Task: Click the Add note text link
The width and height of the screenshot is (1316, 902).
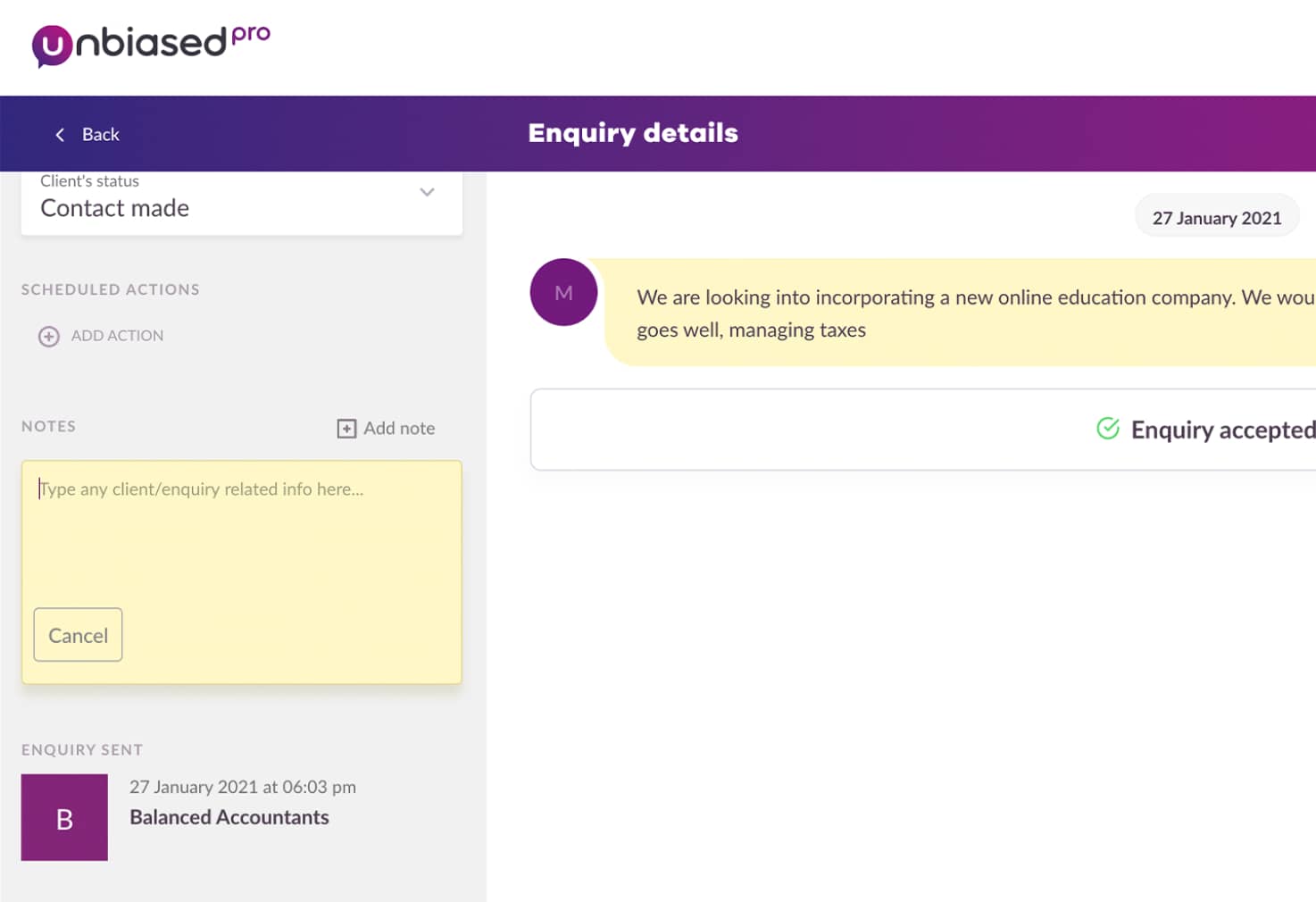Action: [399, 429]
